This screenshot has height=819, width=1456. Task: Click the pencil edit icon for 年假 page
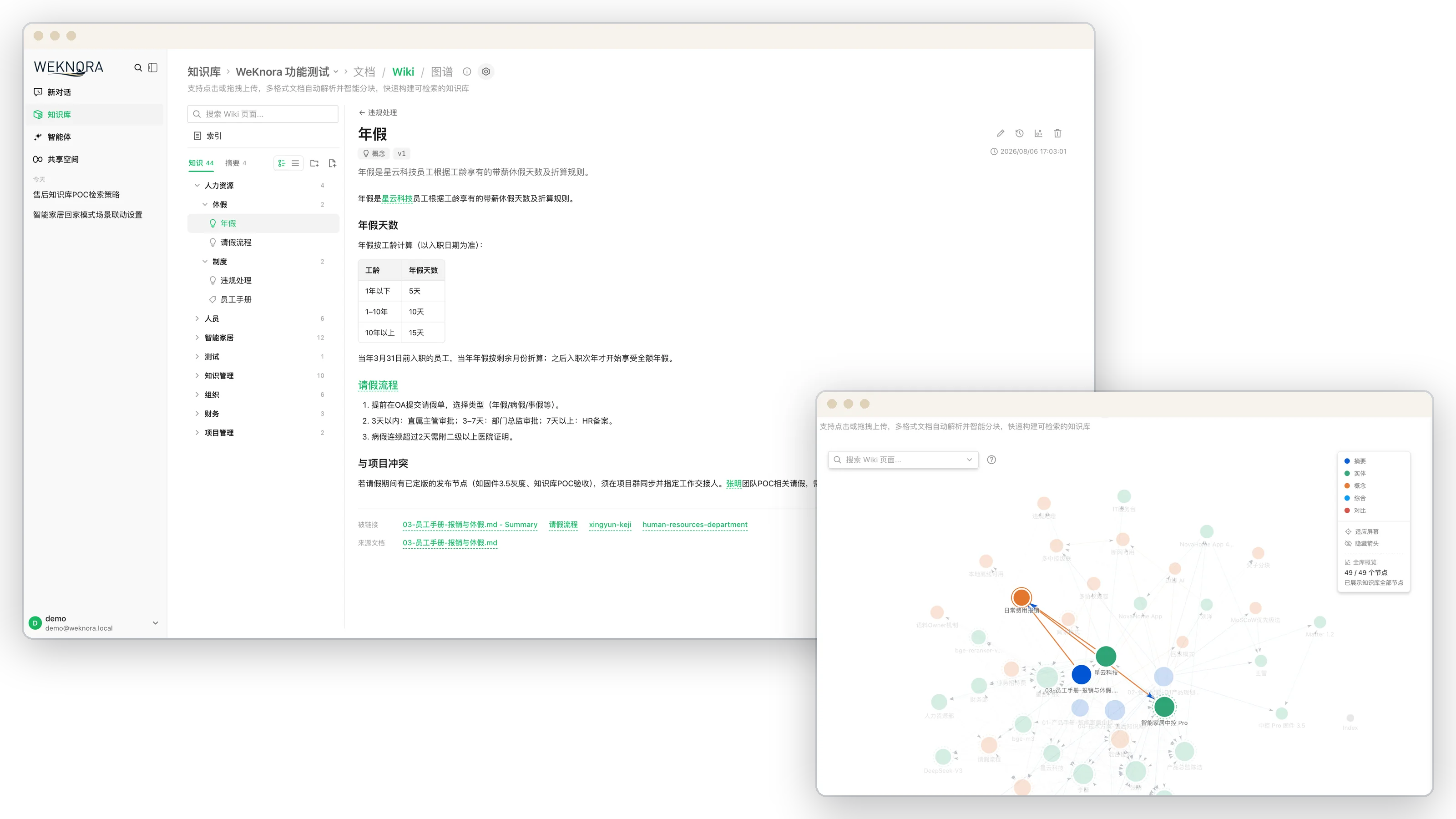coord(1001,133)
